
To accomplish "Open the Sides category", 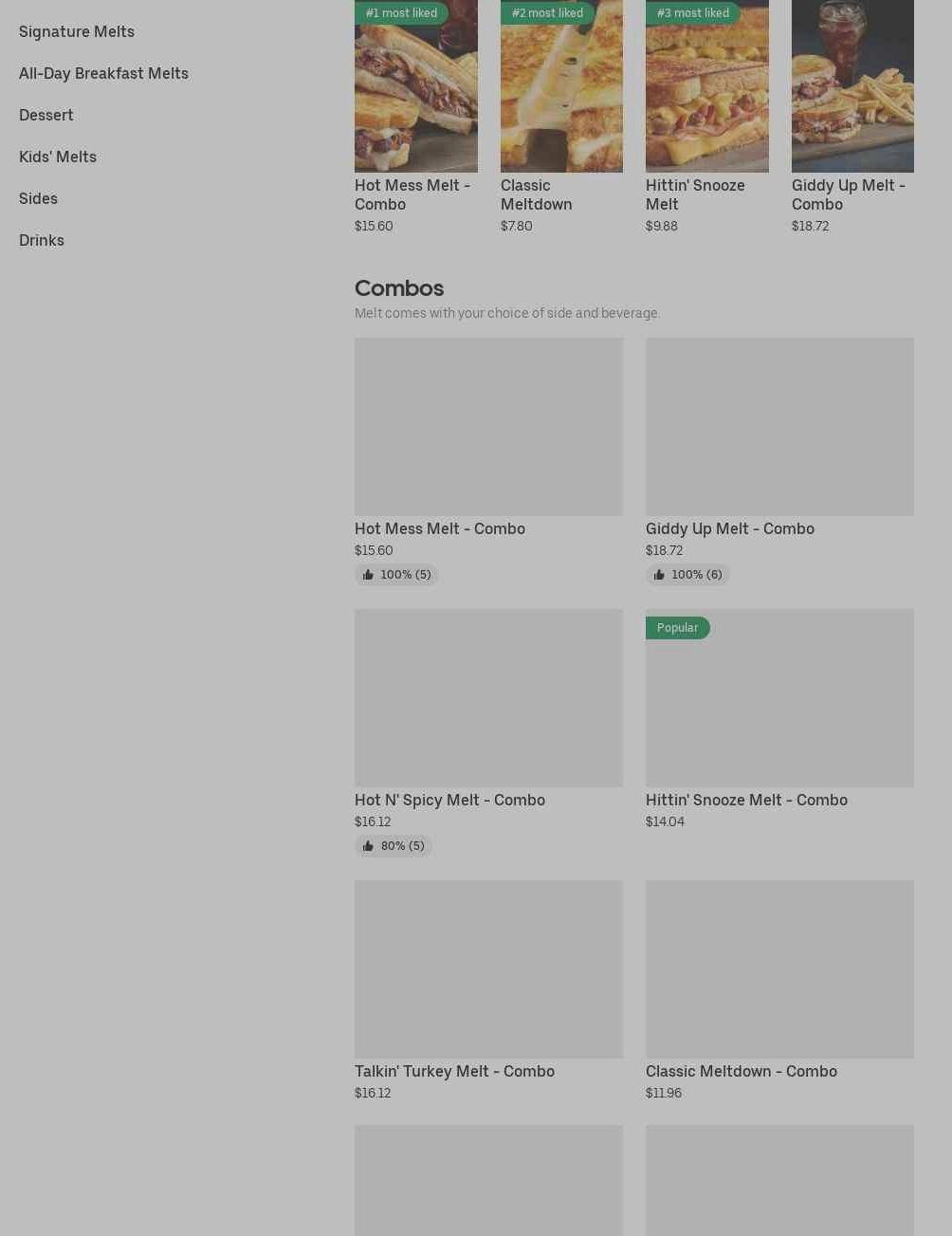I will pos(38,198).
